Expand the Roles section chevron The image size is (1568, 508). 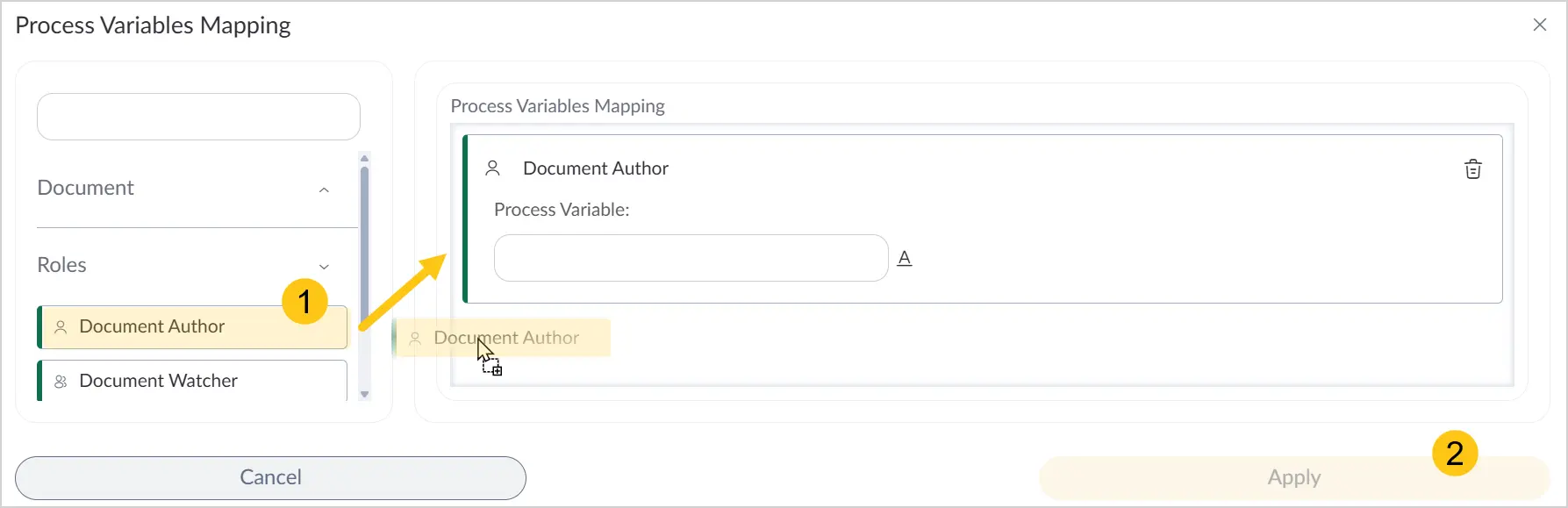pyautogui.click(x=324, y=267)
